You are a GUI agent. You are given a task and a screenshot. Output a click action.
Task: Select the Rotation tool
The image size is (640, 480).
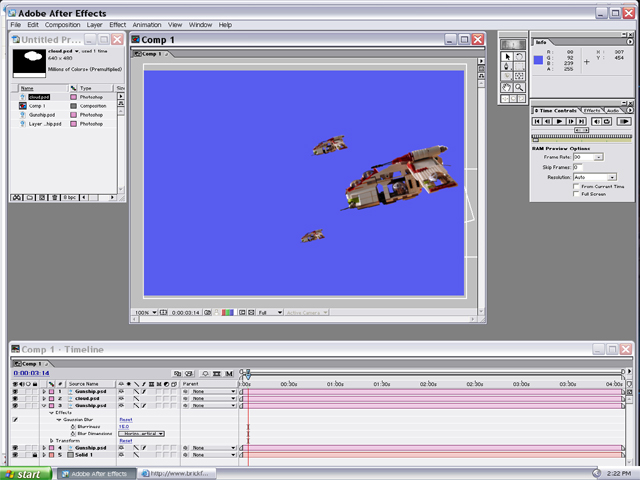pos(520,55)
